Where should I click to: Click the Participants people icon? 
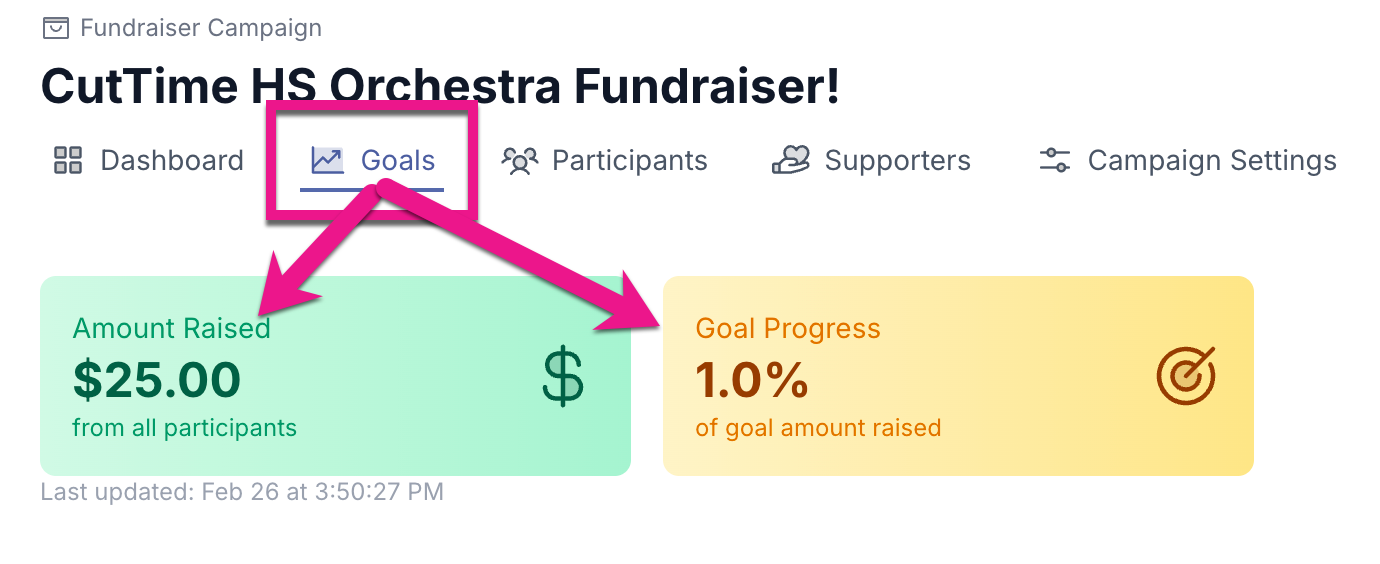[x=520, y=160]
